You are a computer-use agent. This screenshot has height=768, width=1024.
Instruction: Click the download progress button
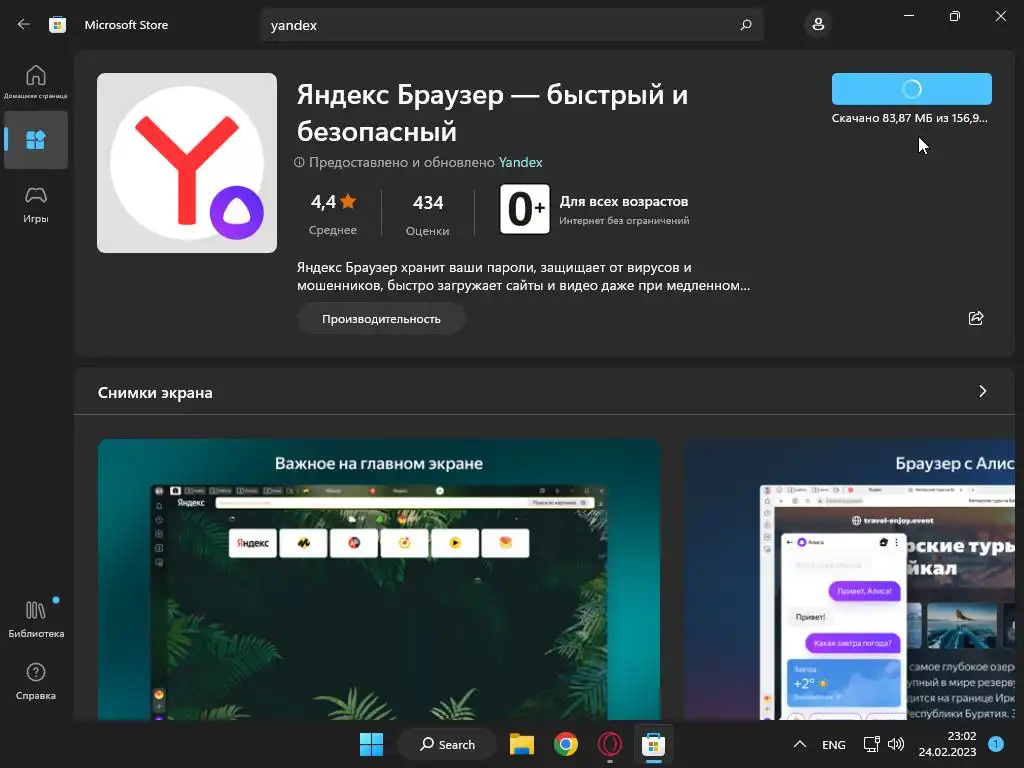pyautogui.click(x=912, y=89)
